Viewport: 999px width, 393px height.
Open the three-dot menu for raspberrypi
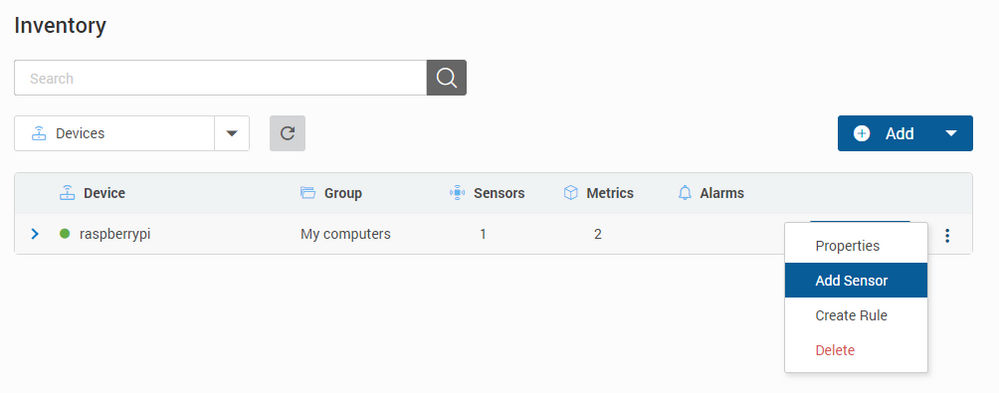click(947, 235)
